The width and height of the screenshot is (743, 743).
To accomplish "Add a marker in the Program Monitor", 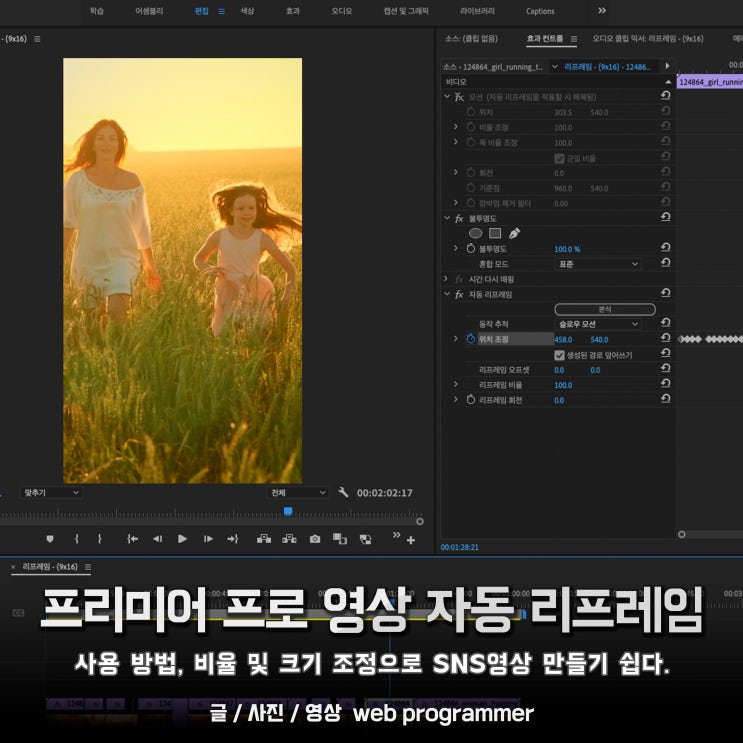I will (50, 539).
